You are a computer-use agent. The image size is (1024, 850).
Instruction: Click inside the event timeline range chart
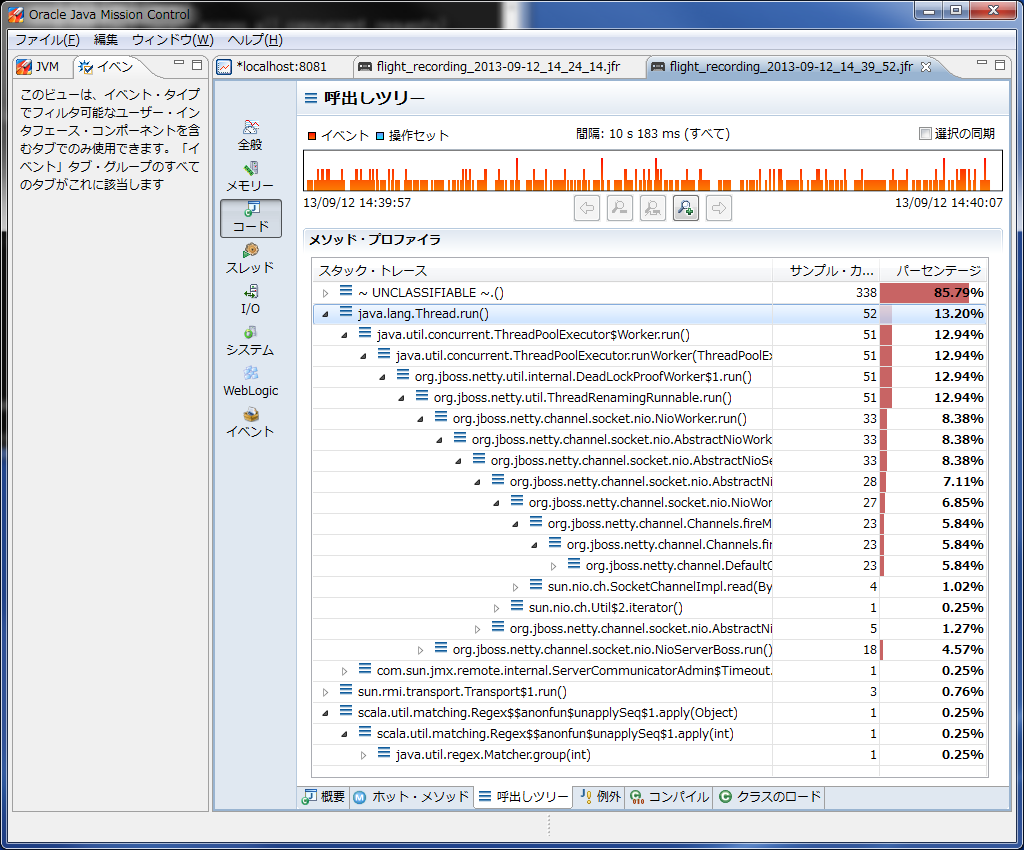[652, 170]
